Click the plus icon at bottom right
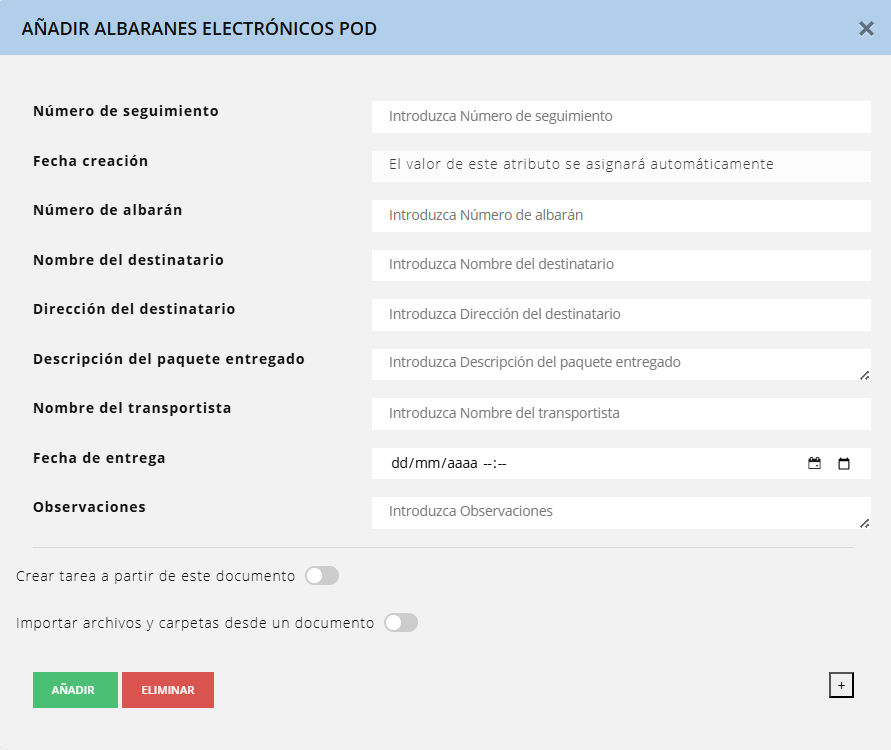 pyautogui.click(x=841, y=685)
